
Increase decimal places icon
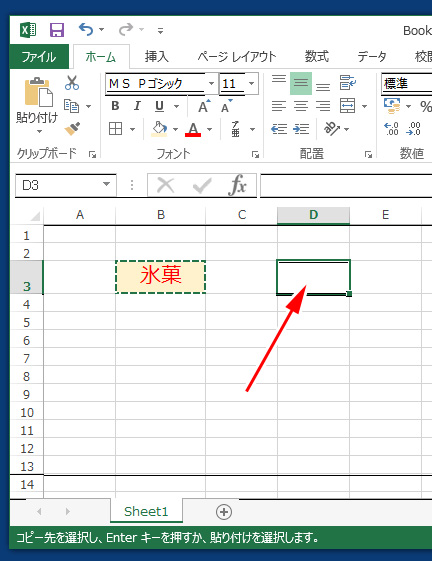click(x=391, y=129)
